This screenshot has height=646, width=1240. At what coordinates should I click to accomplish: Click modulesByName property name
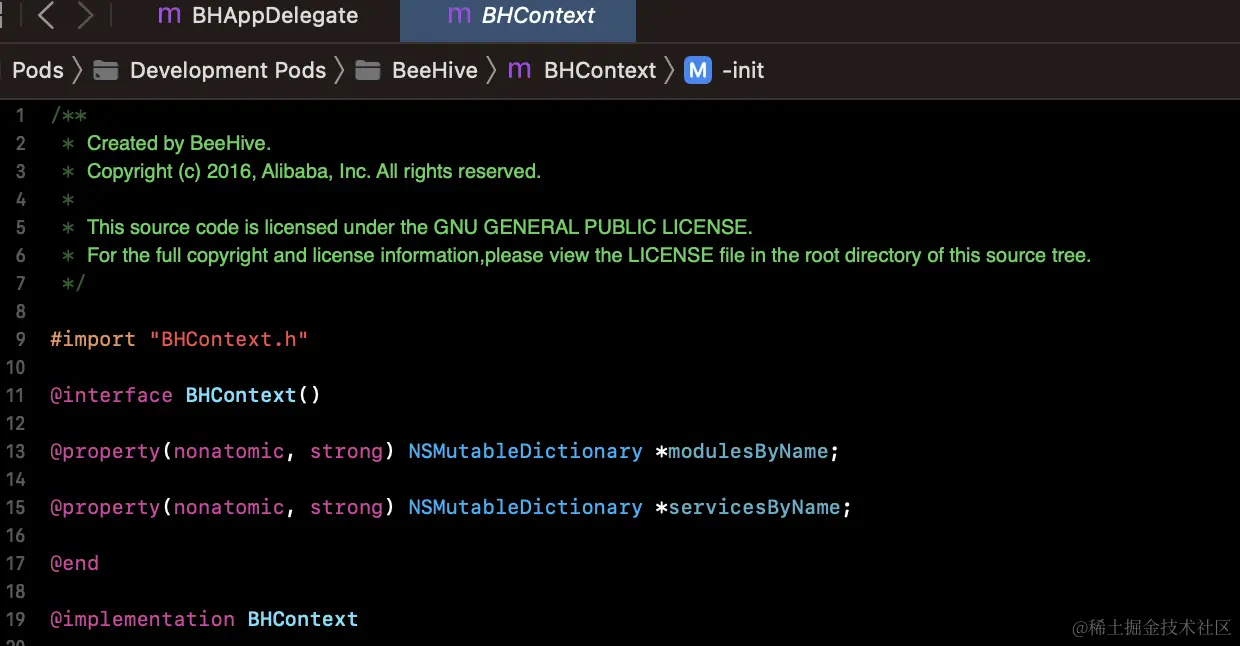click(x=748, y=451)
